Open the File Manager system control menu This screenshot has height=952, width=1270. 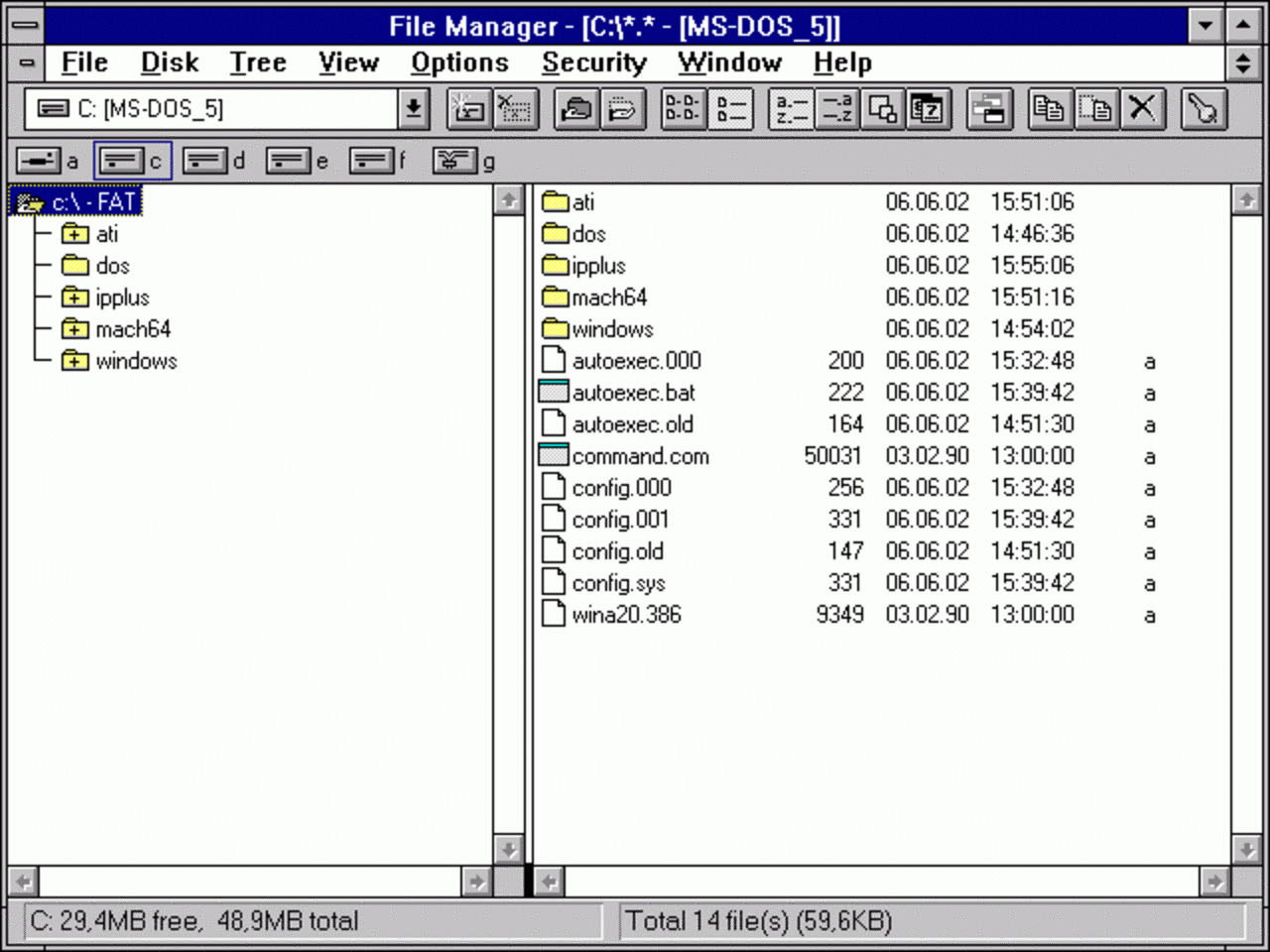[x=26, y=26]
